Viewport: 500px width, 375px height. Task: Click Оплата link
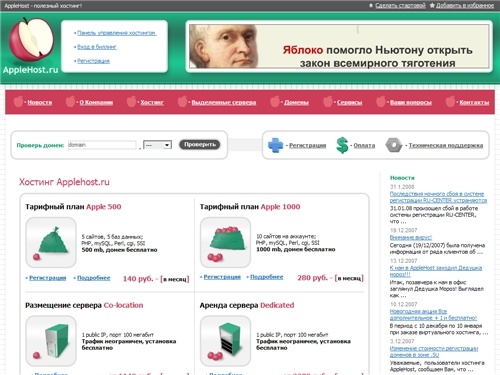364,145
